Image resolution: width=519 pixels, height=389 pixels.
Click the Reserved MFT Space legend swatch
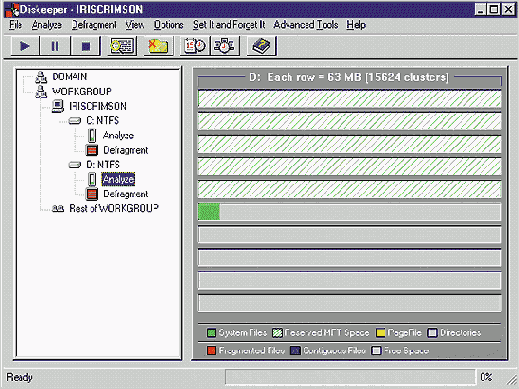277,333
